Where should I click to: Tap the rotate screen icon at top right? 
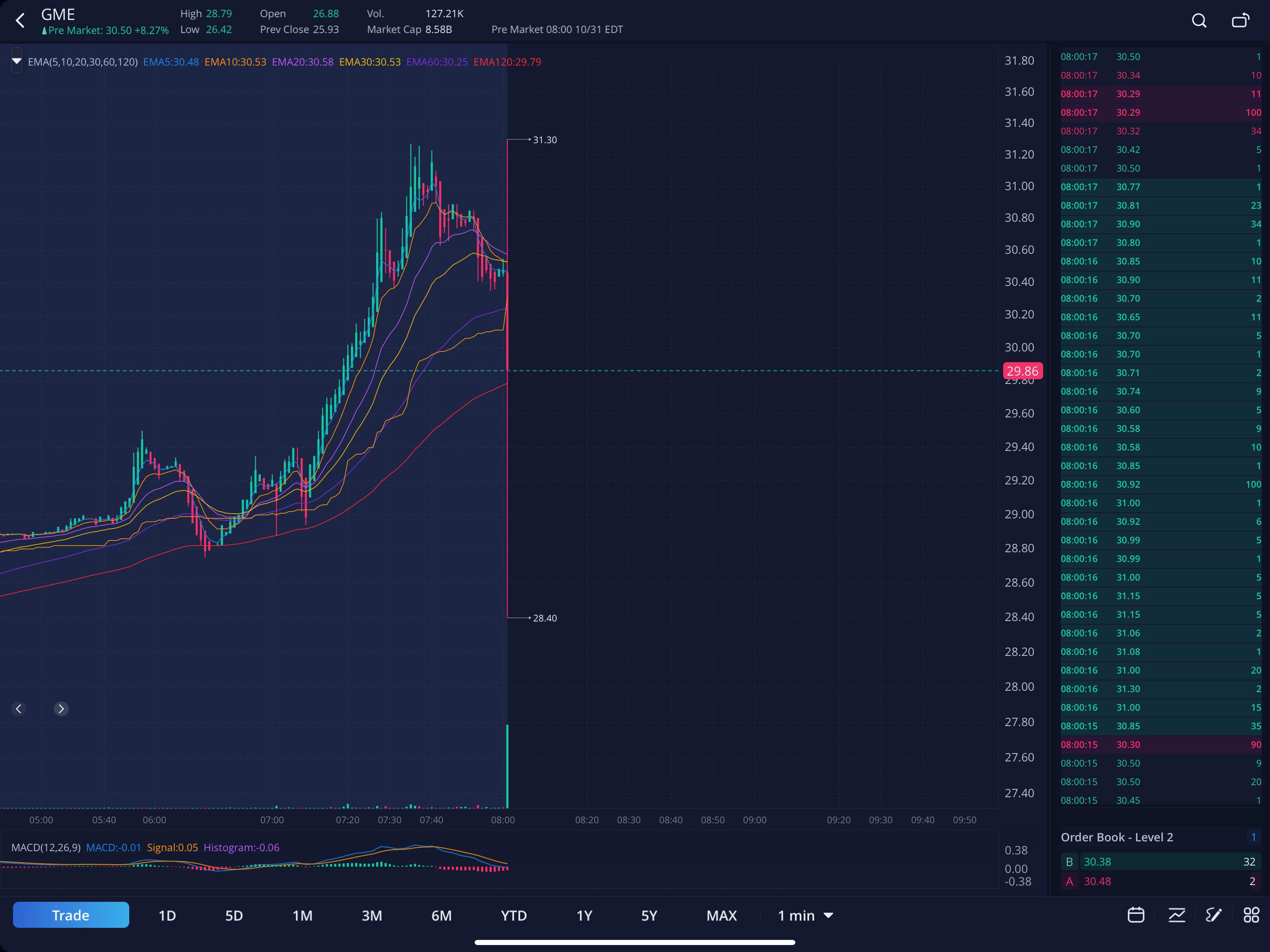[x=1240, y=21]
